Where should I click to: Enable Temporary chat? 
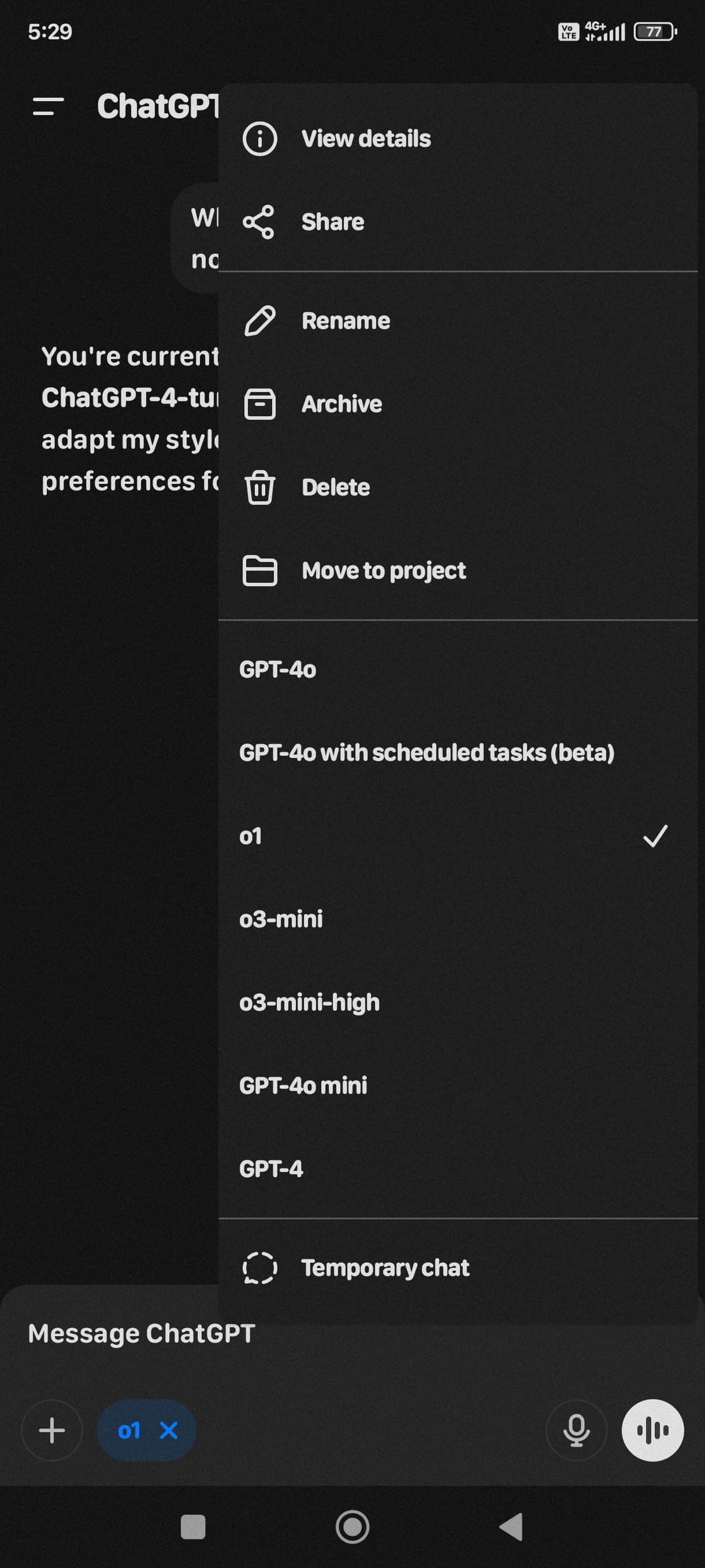(458, 1267)
